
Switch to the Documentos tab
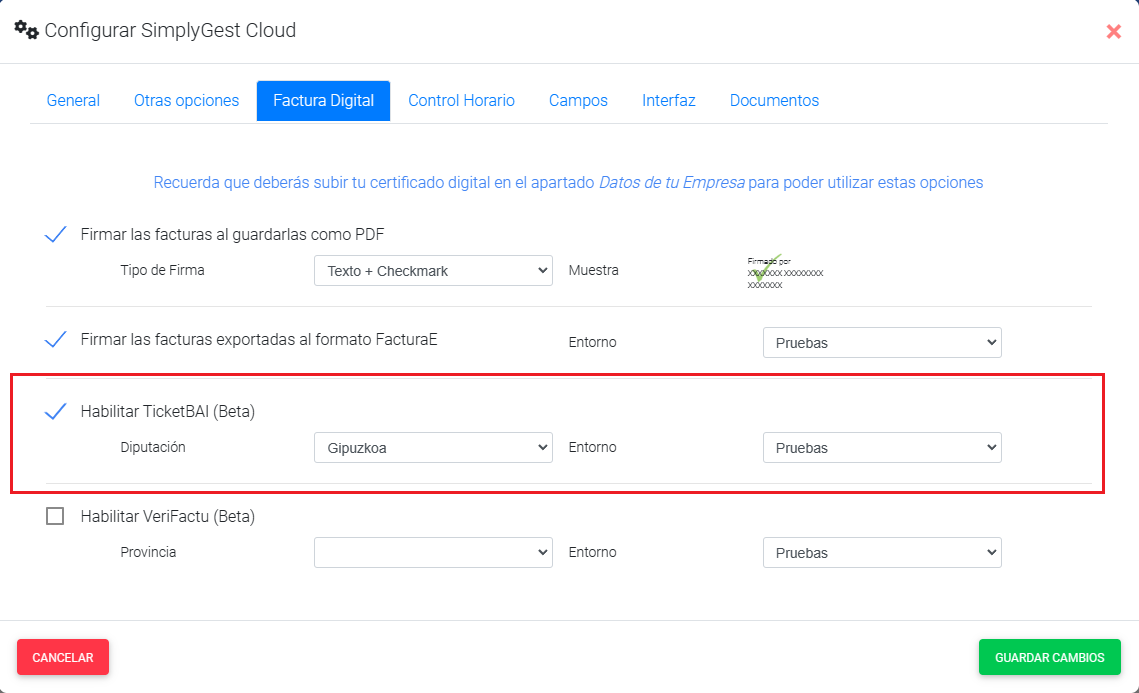pos(774,100)
